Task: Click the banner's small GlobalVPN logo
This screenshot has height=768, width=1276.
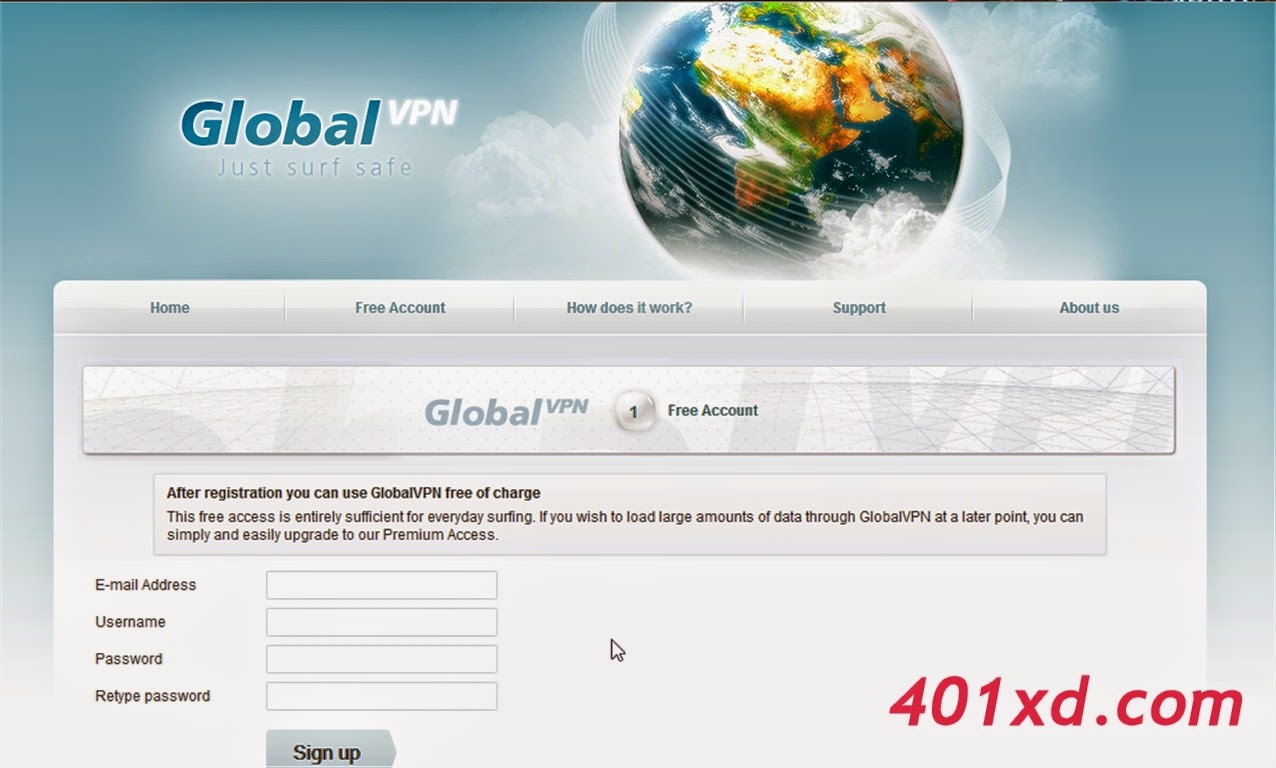Action: 506,411
